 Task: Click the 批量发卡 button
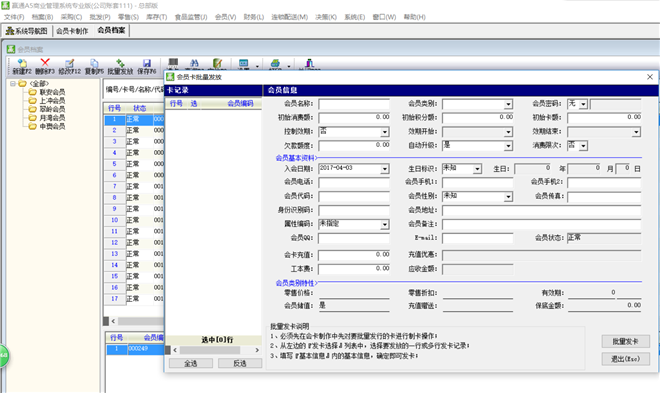pyautogui.click(x=625, y=341)
